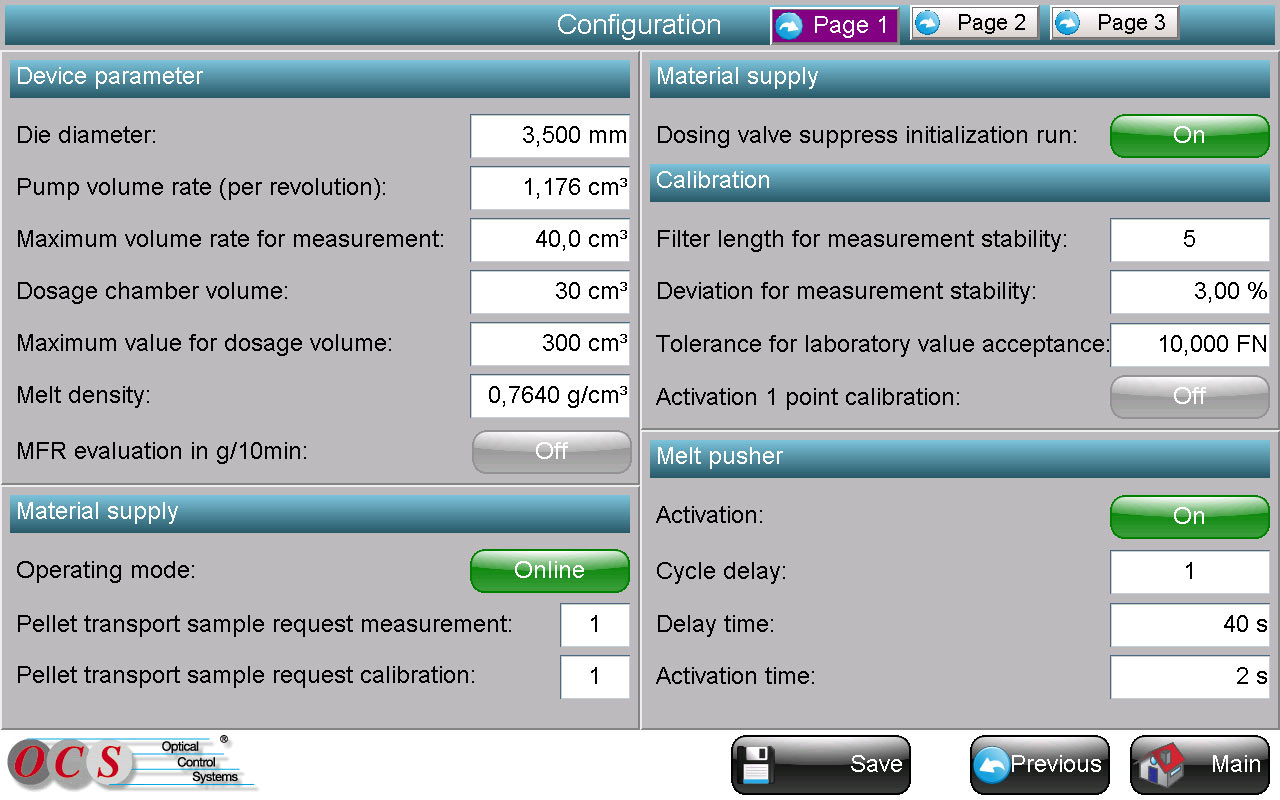Click the 'Delay time:' label

pyautogui.click(x=715, y=625)
